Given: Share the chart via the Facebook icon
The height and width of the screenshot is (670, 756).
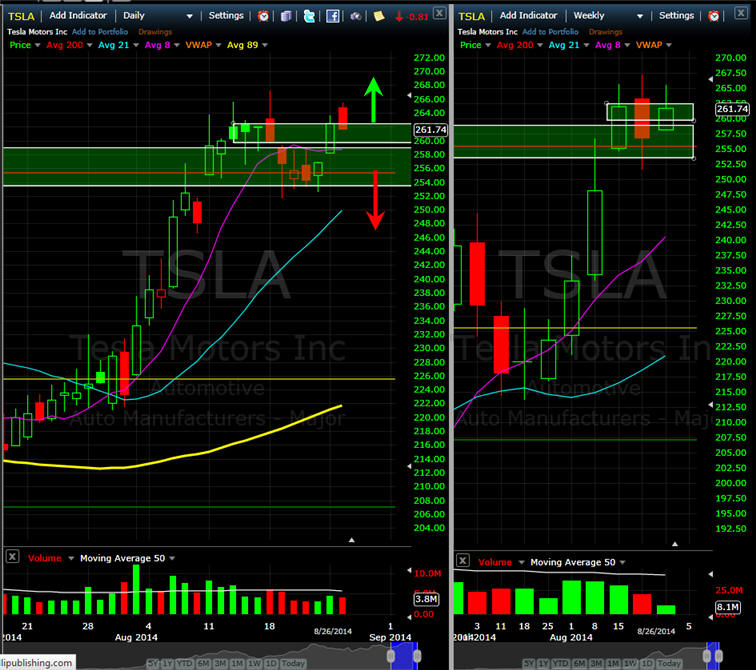Looking at the screenshot, I should (333, 16).
